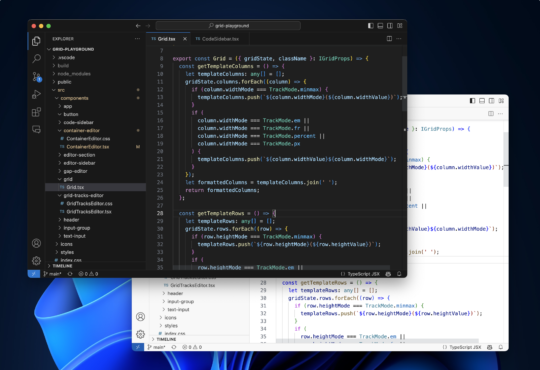The width and height of the screenshot is (540, 370).
Task: Split the editor in dark window
Action: [389, 39]
